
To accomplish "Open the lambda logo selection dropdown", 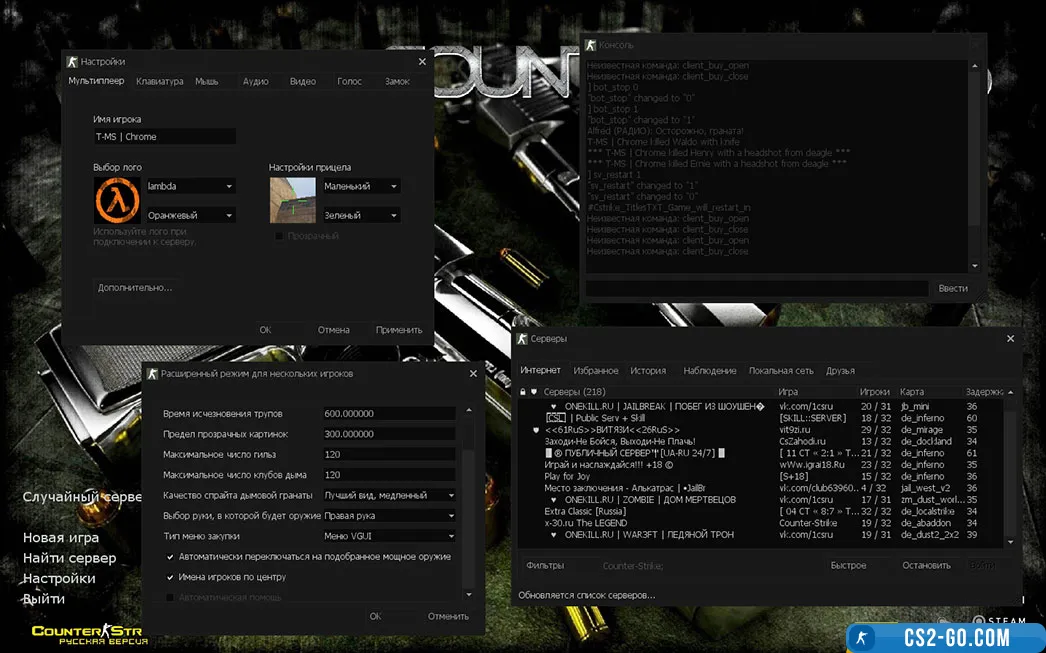I will tap(190, 186).
